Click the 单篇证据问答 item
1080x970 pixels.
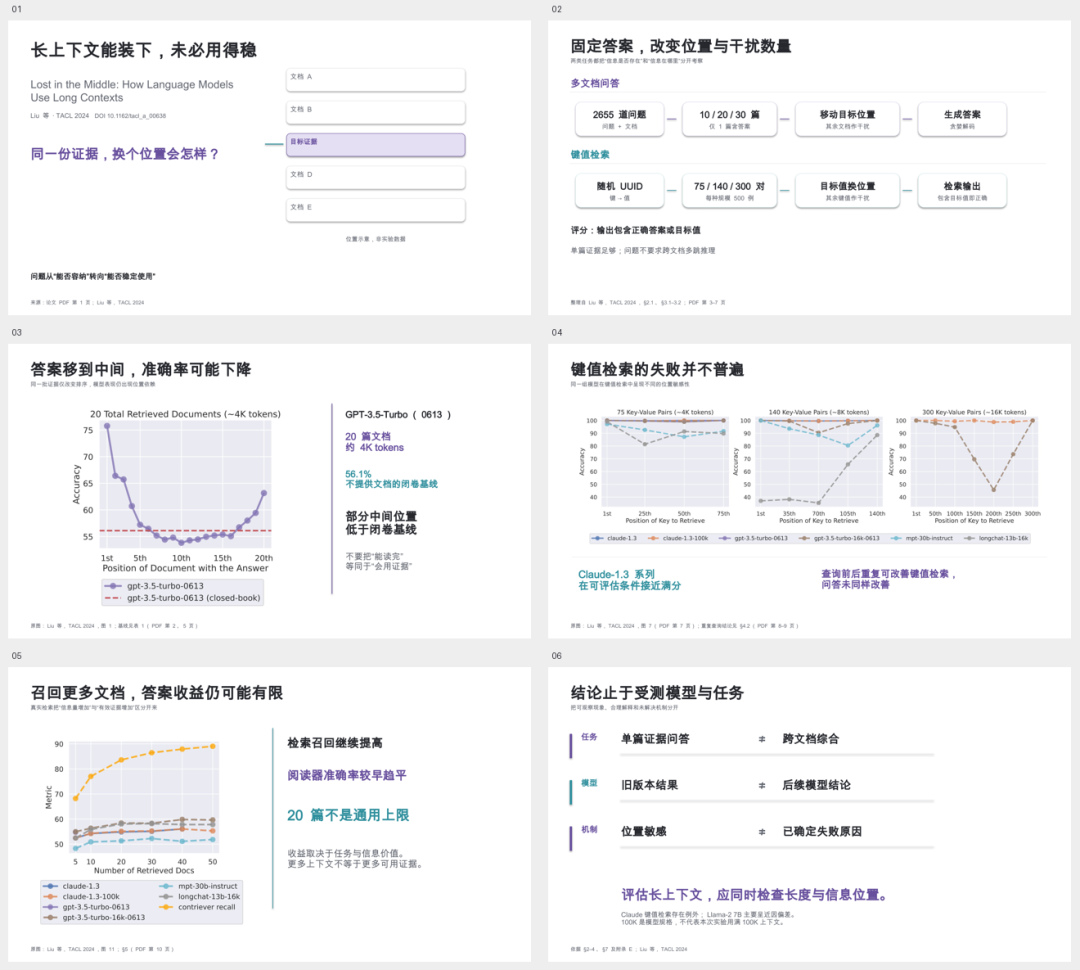pos(655,739)
